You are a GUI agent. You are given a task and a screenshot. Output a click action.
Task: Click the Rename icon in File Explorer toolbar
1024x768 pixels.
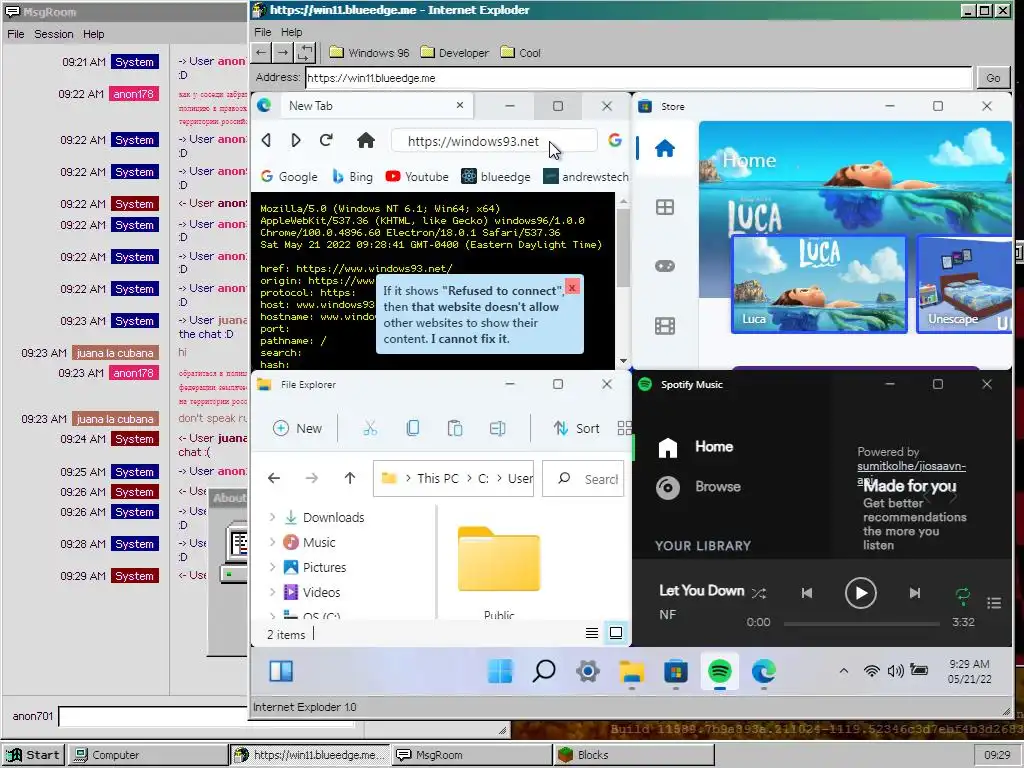pyautogui.click(x=498, y=428)
